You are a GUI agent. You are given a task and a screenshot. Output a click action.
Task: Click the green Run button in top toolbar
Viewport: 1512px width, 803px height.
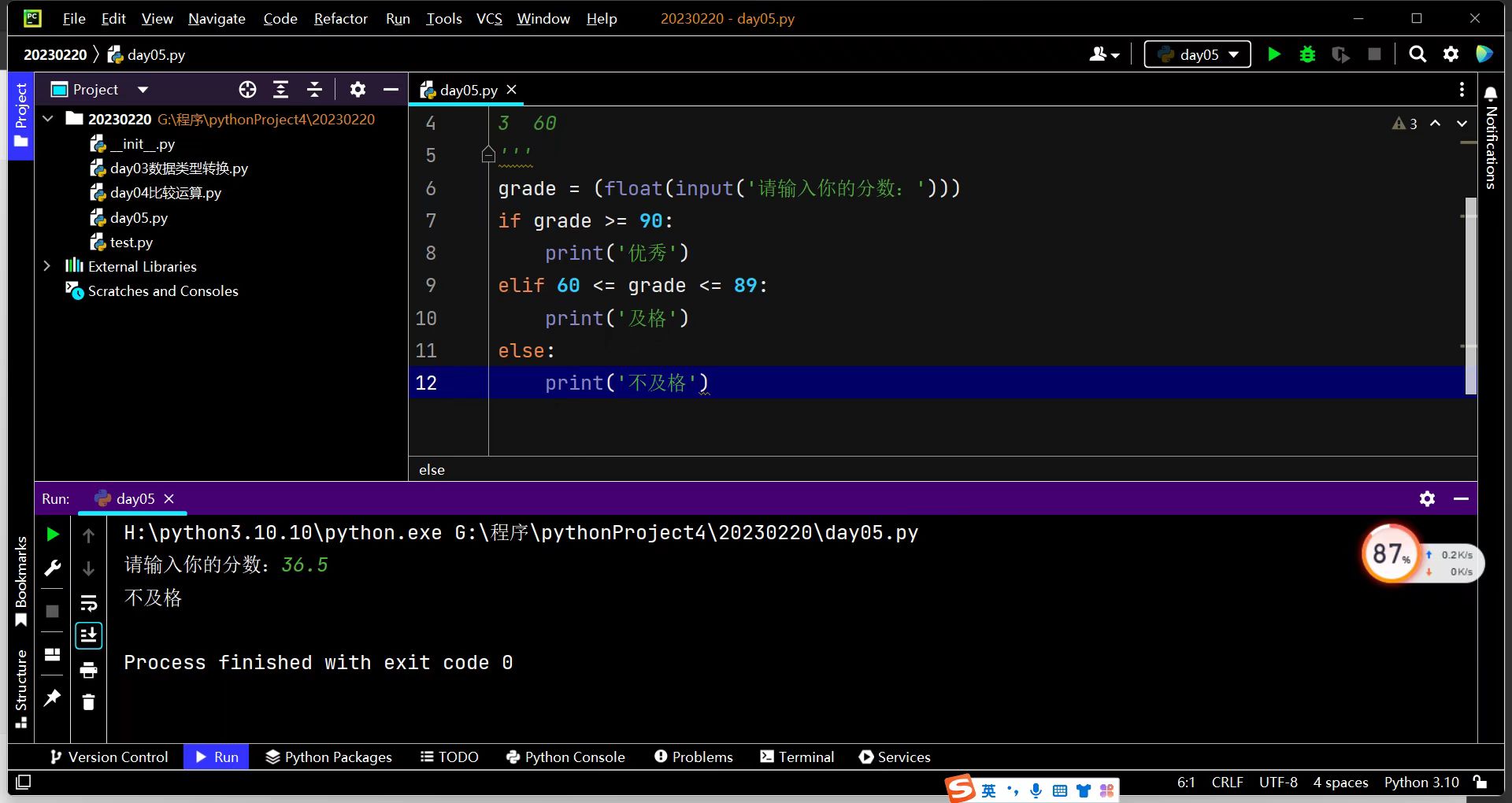tap(1273, 54)
